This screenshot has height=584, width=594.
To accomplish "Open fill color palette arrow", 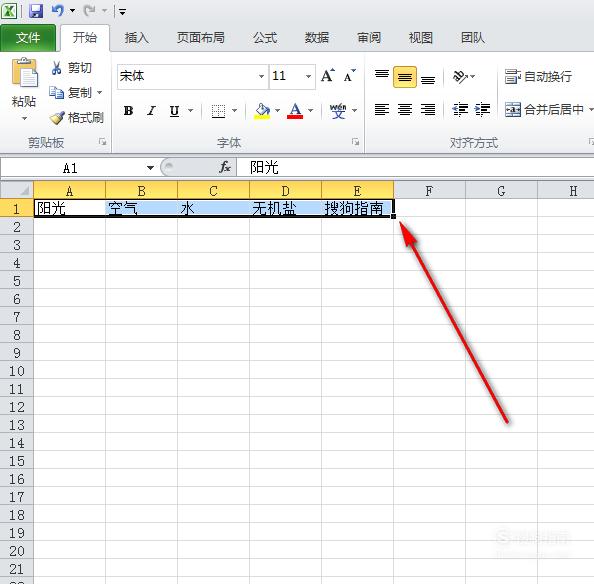I will [x=278, y=111].
